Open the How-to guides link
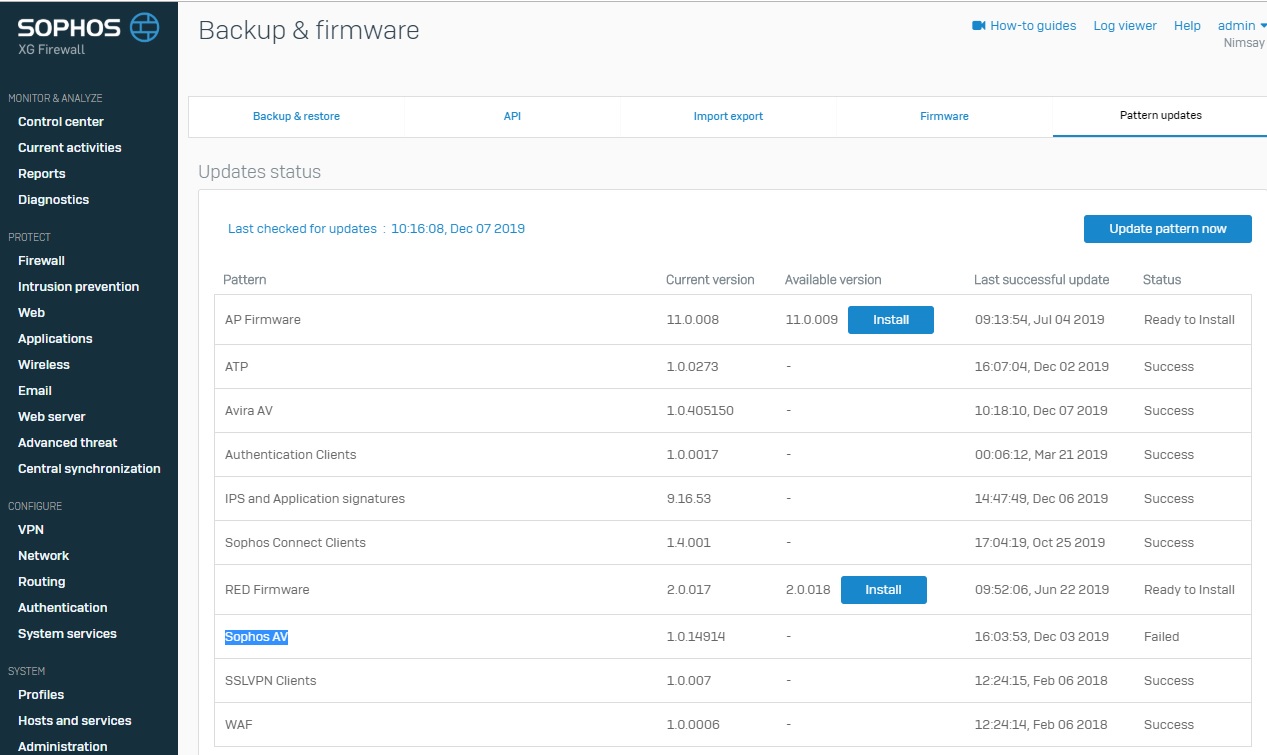Screen dimensions: 1267x755 1033,26
